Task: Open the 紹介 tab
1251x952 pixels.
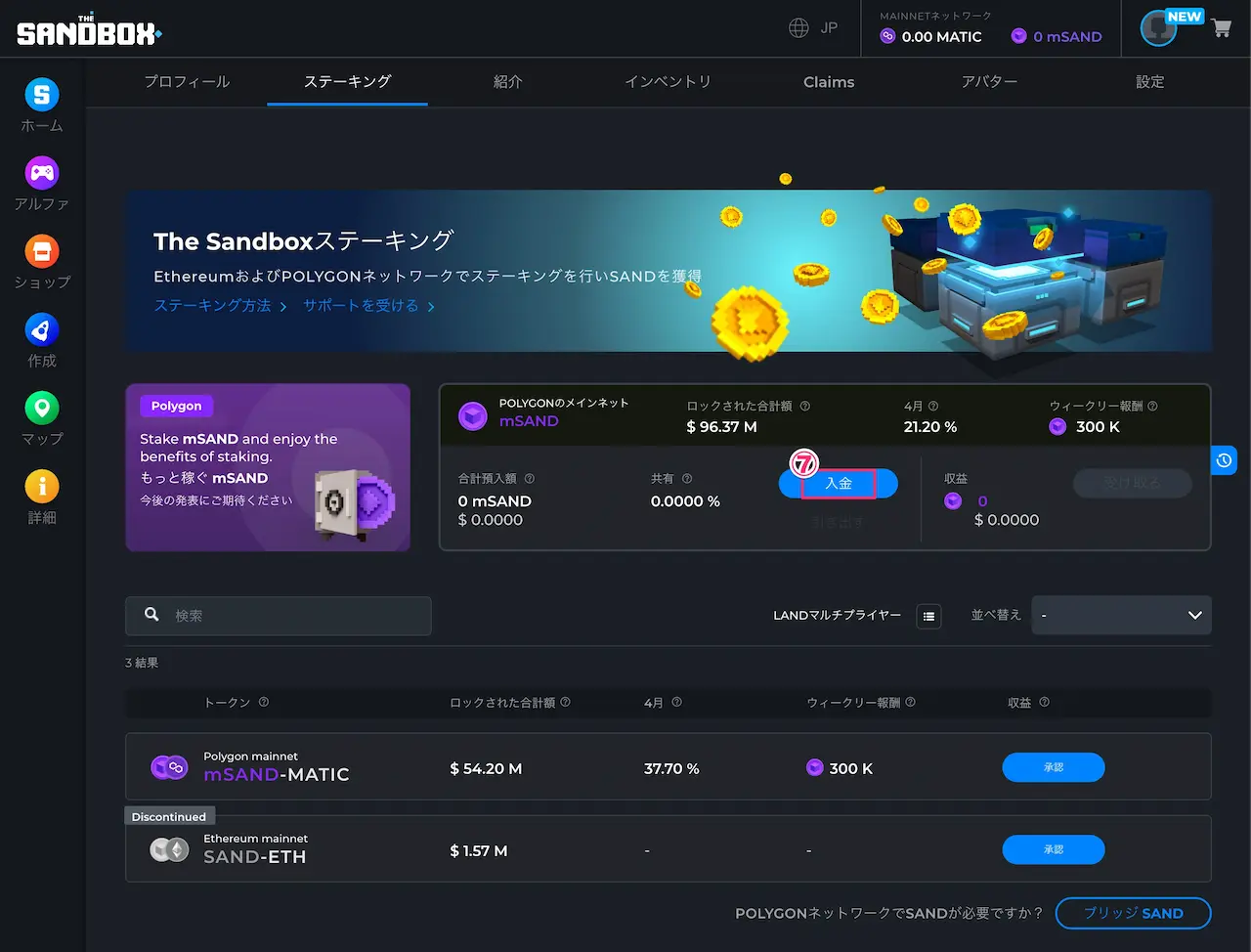Action: 507,82
